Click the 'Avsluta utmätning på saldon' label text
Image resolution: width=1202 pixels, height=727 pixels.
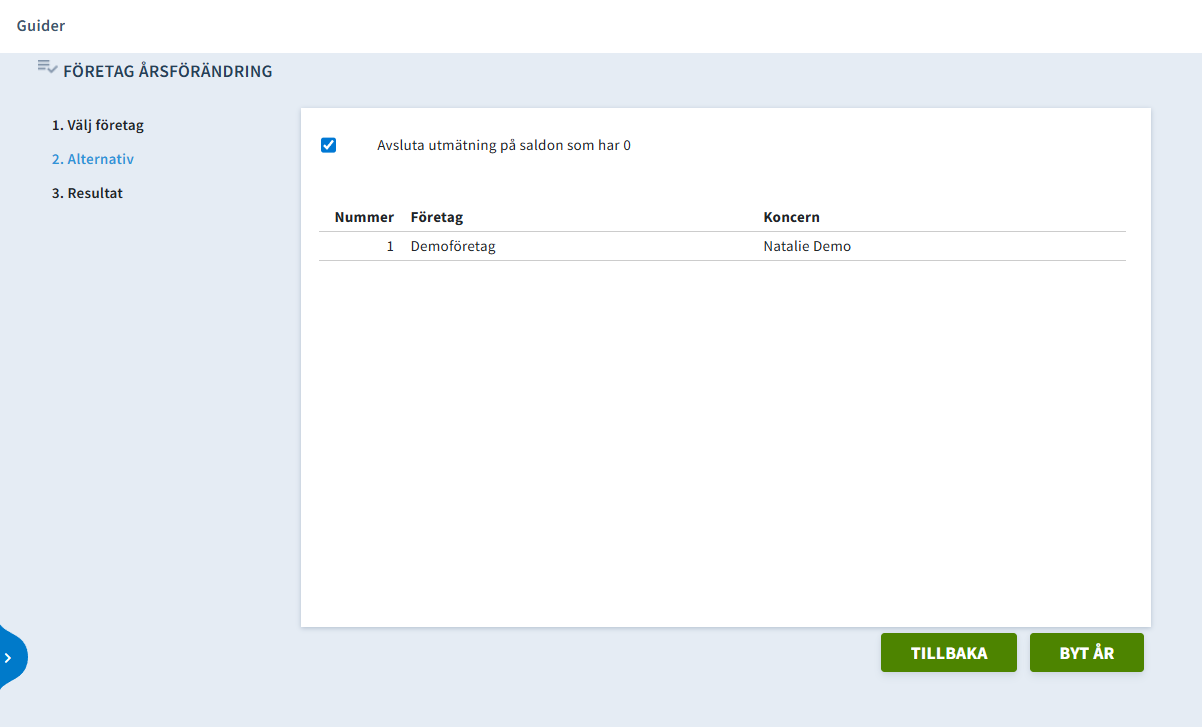(x=503, y=145)
